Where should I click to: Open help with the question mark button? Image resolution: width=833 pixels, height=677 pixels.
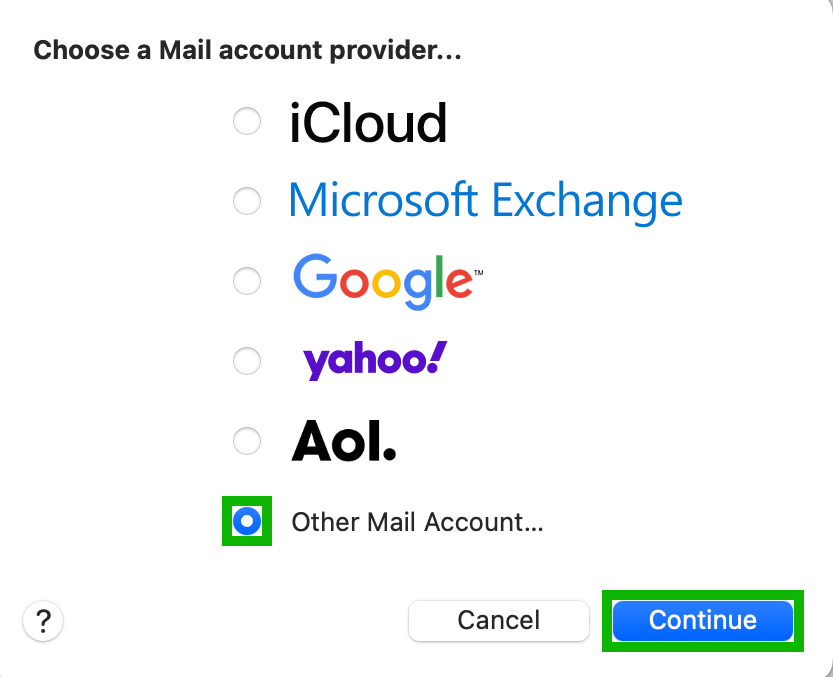(x=43, y=621)
